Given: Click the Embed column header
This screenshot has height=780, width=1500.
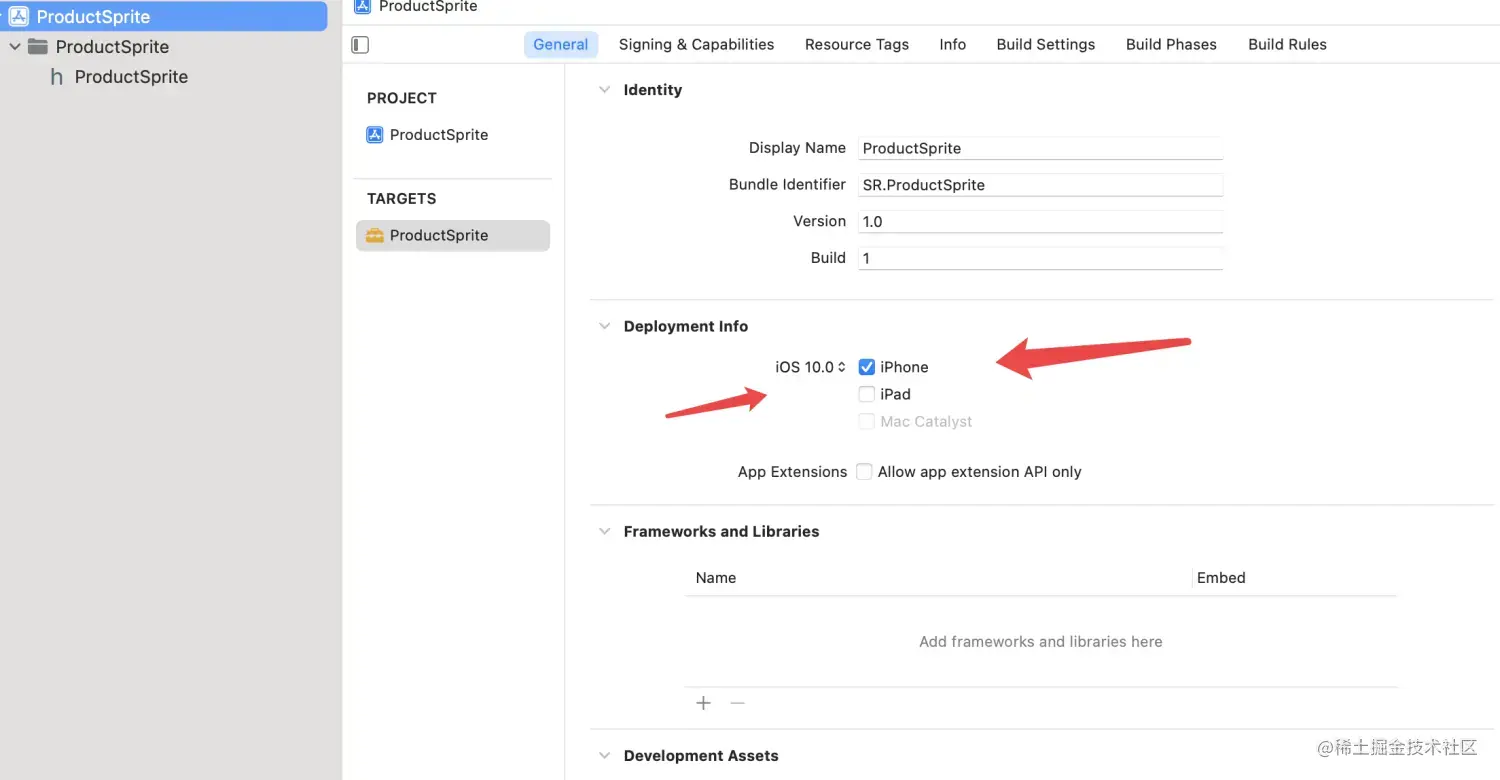Looking at the screenshot, I should tap(1221, 578).
